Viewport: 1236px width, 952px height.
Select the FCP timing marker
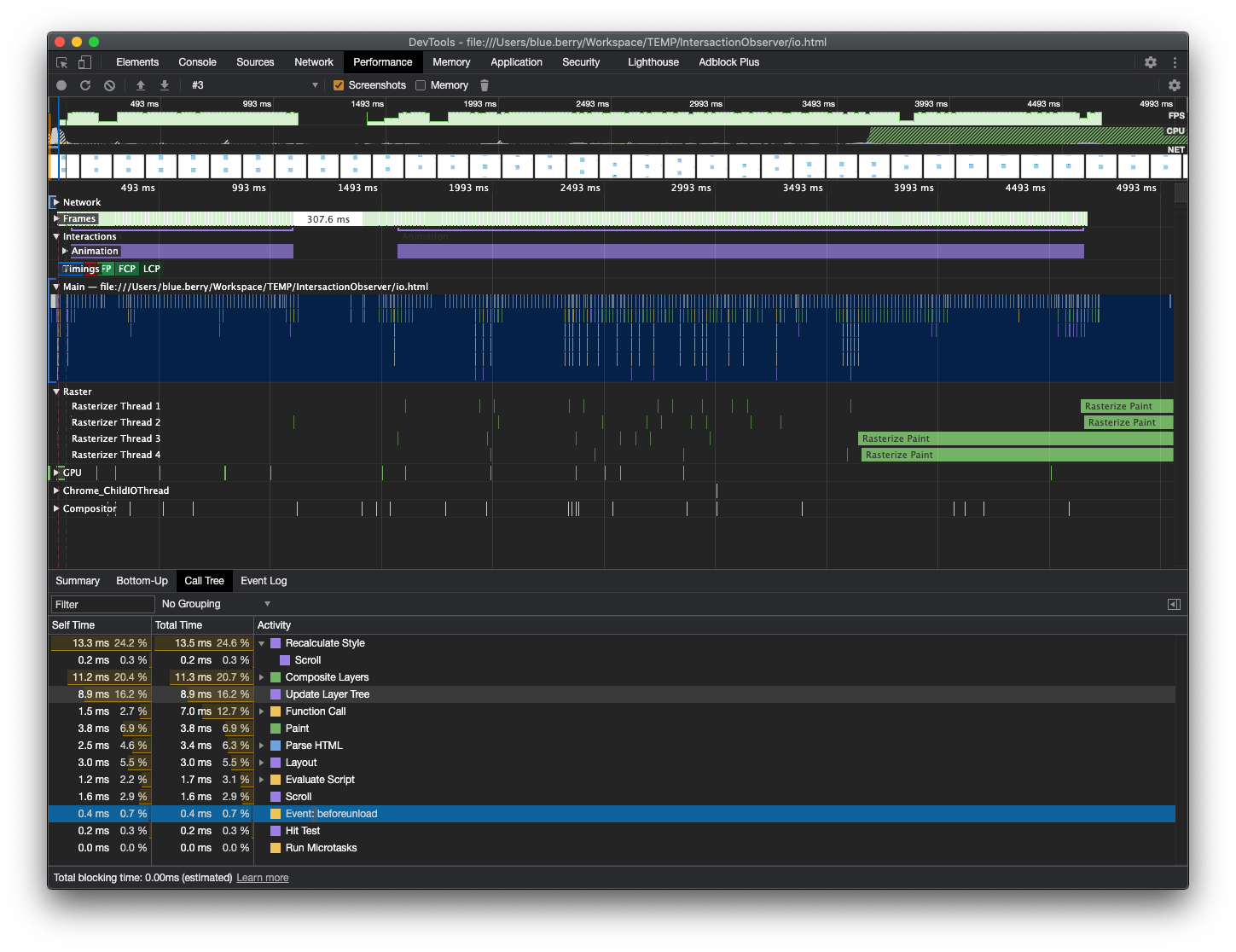127,269
